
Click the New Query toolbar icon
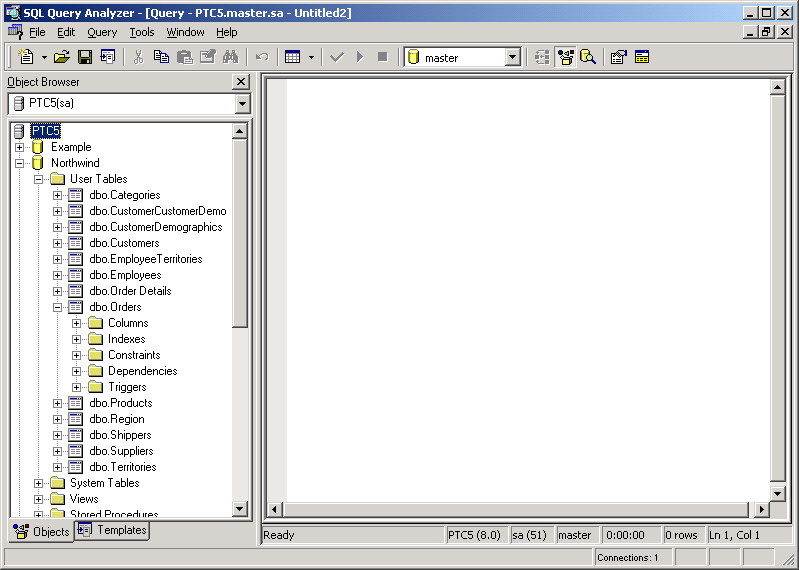[x=26, y=57]
